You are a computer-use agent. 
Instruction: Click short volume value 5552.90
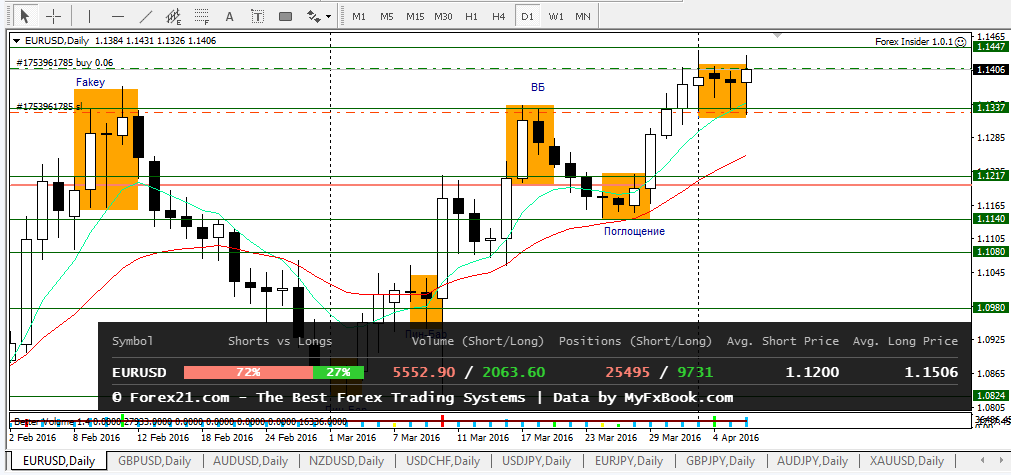pos(424,373)
